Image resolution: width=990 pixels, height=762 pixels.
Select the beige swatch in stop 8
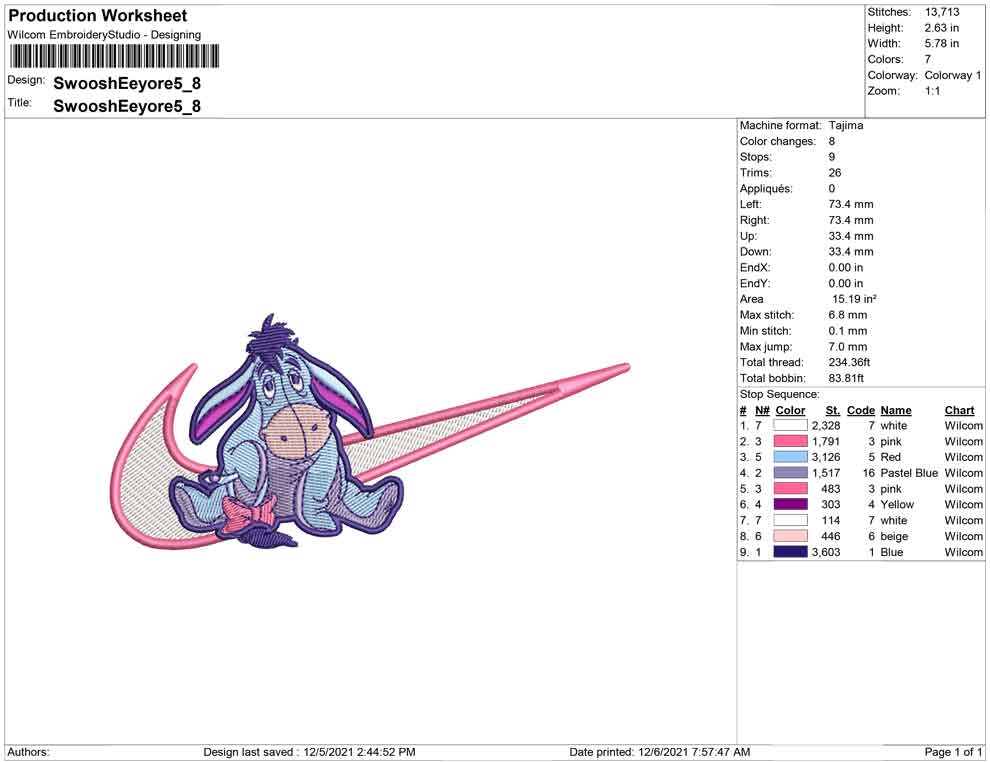point(790,536)
